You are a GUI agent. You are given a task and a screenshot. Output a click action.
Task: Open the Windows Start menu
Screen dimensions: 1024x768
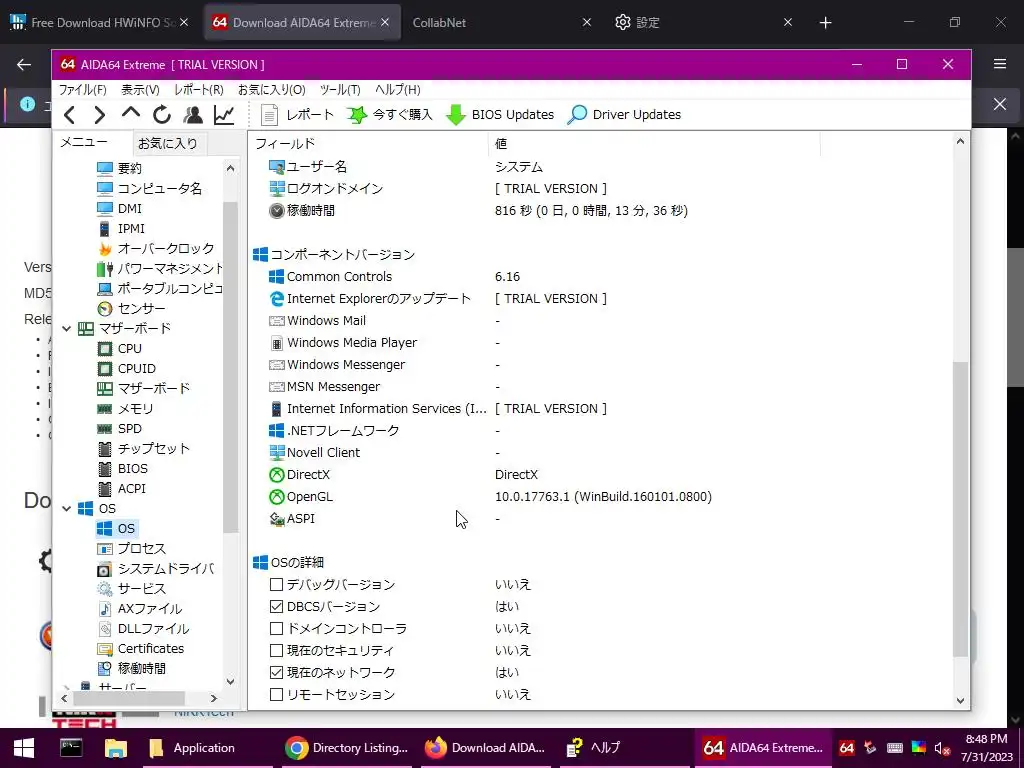tap(24, 748)
